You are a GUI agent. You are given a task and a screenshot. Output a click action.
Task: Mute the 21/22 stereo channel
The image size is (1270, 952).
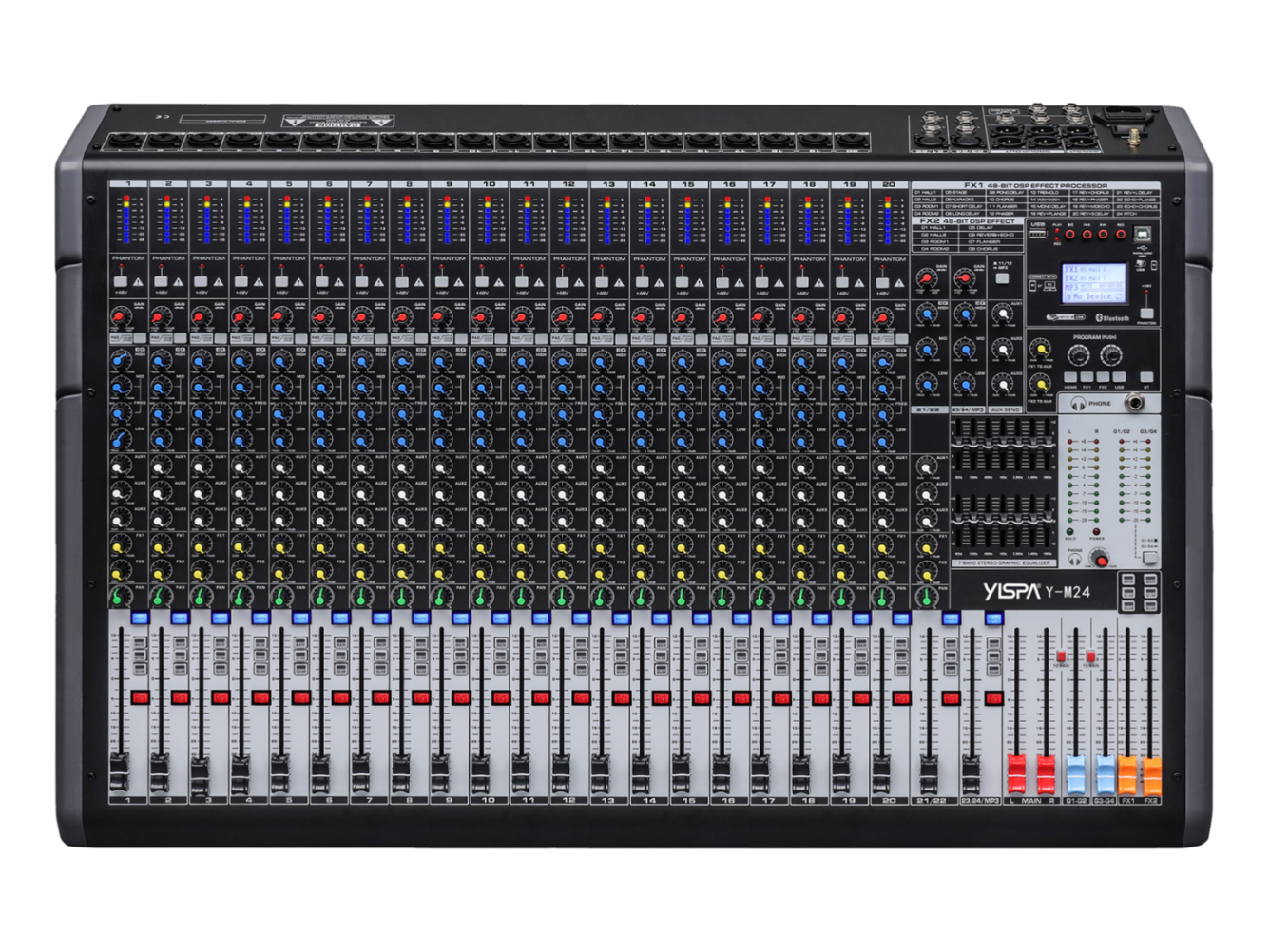[950, 618]
